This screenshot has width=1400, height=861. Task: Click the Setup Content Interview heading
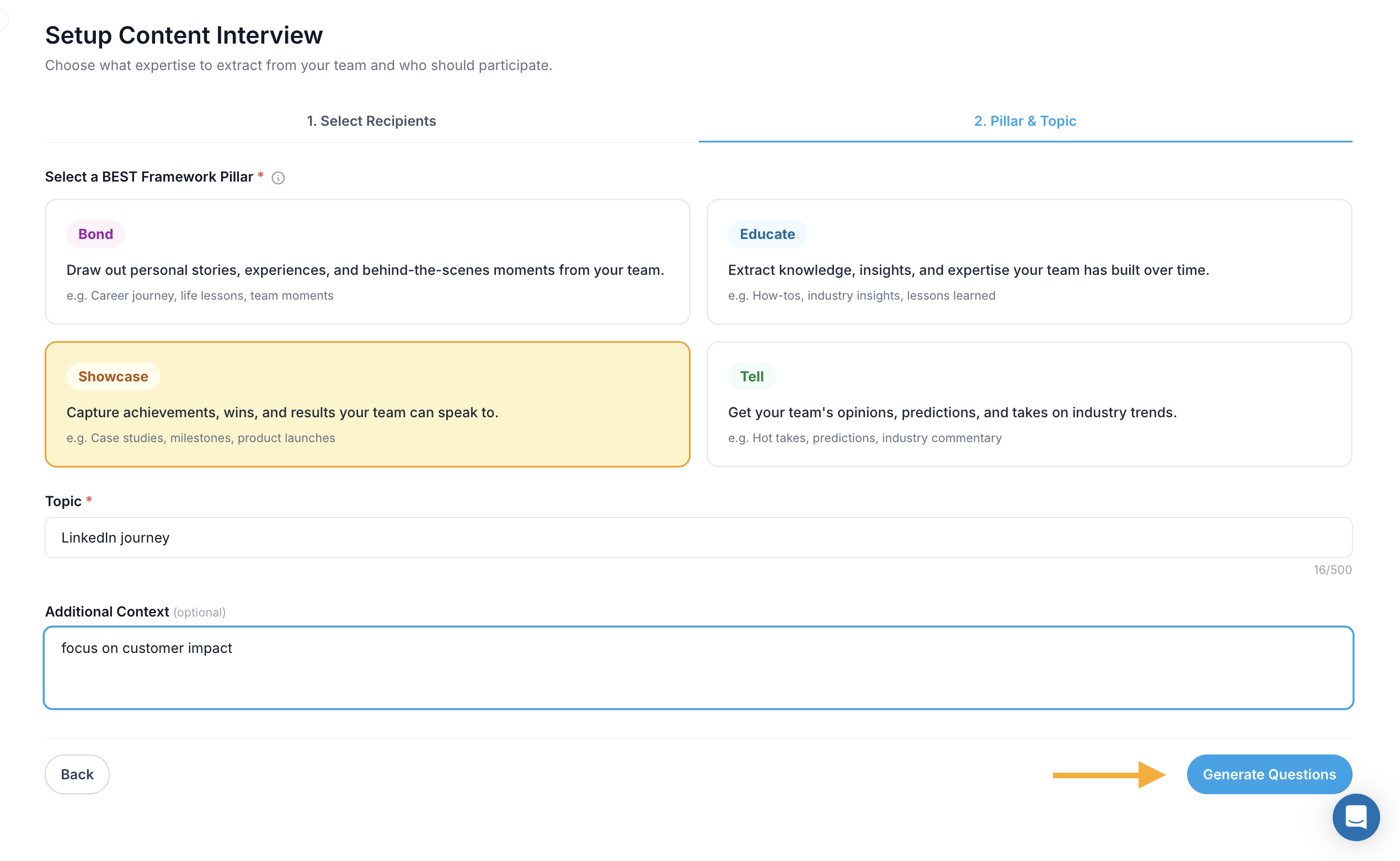pyautogui.click(x=184, y=35)
